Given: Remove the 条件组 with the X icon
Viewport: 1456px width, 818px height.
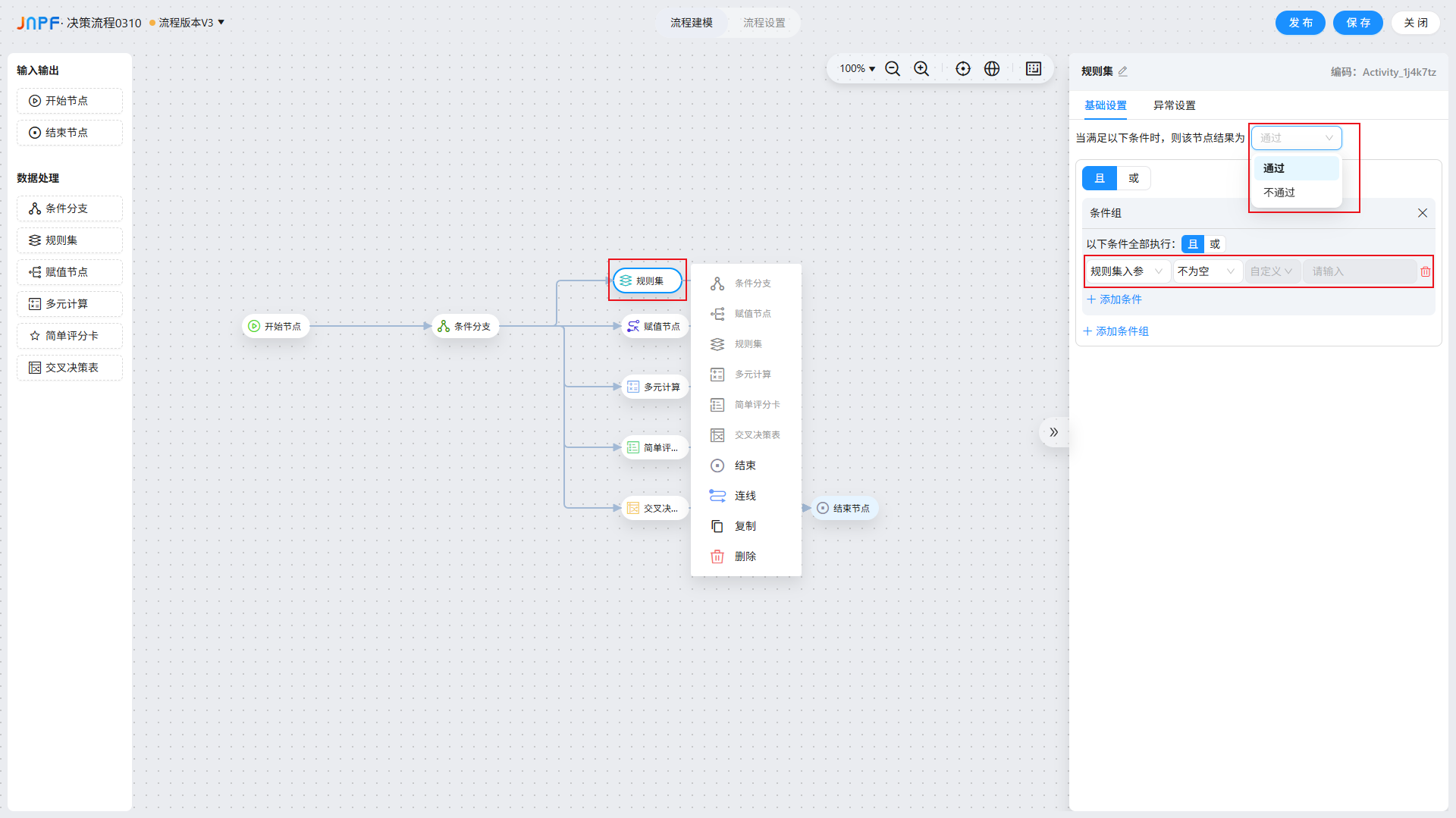Looking at the screenshot, I should click(1423, 213).
